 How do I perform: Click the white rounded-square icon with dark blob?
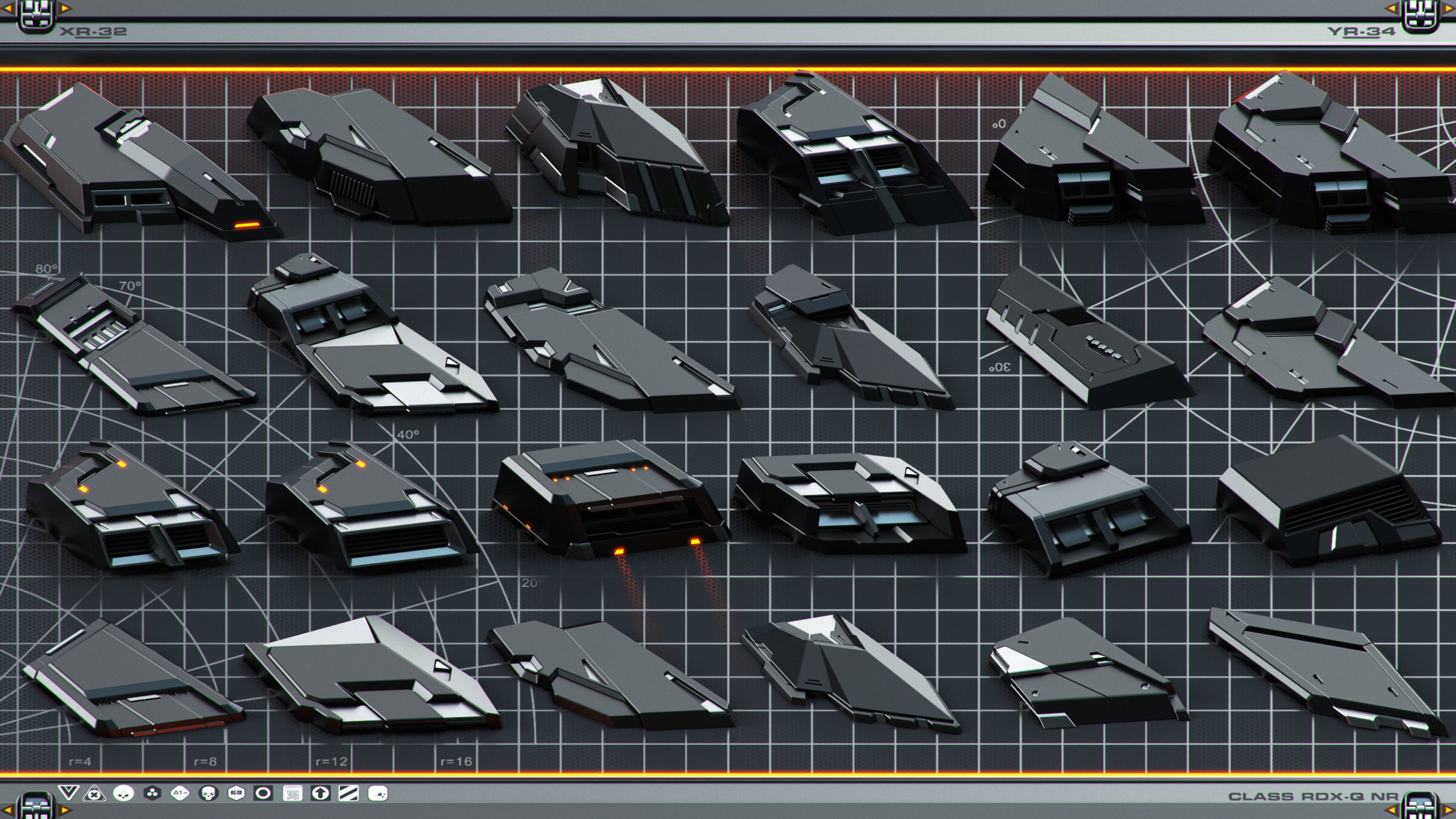(378, 794)
